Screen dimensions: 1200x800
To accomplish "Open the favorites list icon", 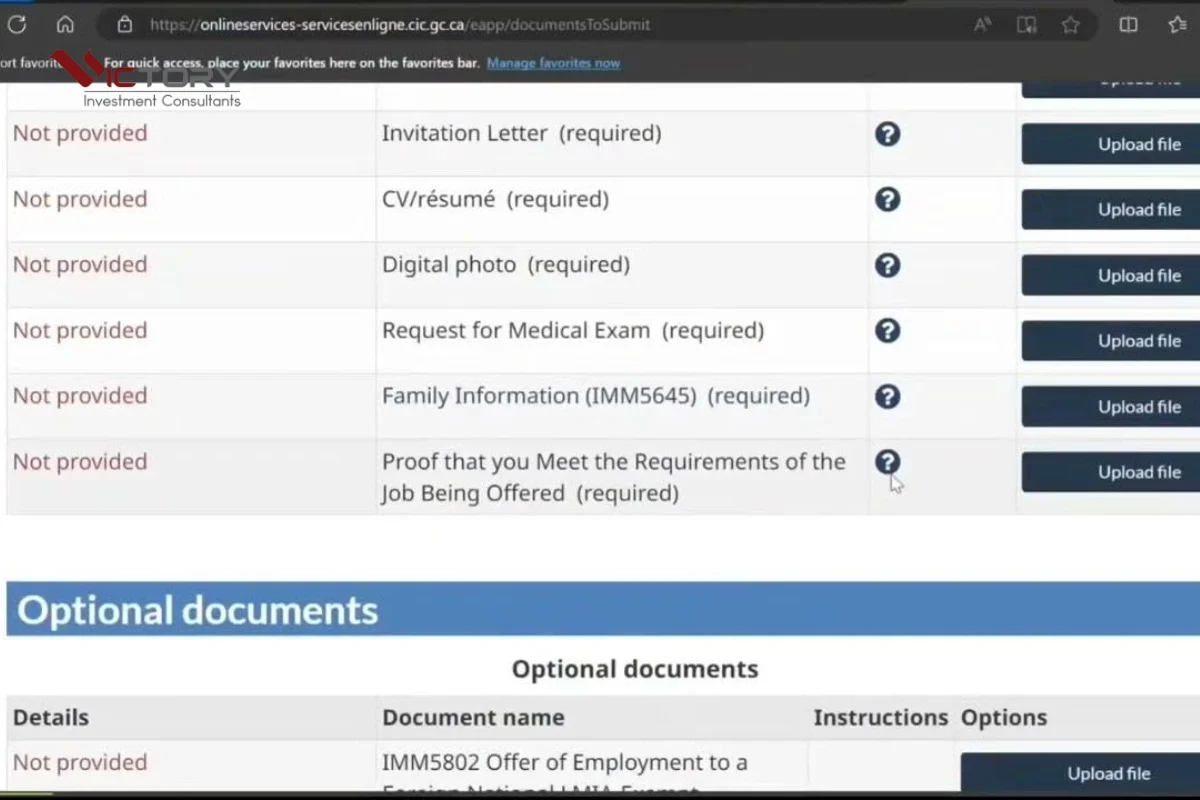I will 1177,25.
